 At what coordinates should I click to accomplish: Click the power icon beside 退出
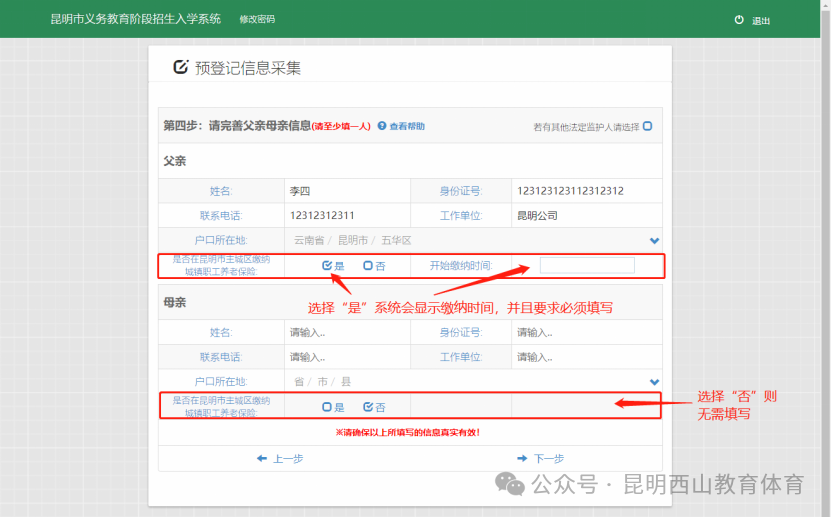pyautogui.click(x=739, y=20)
